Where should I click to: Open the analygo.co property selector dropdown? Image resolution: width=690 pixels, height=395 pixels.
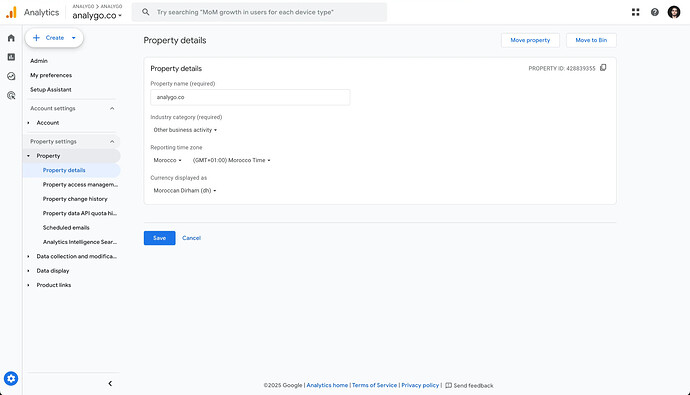click(97, 15)
